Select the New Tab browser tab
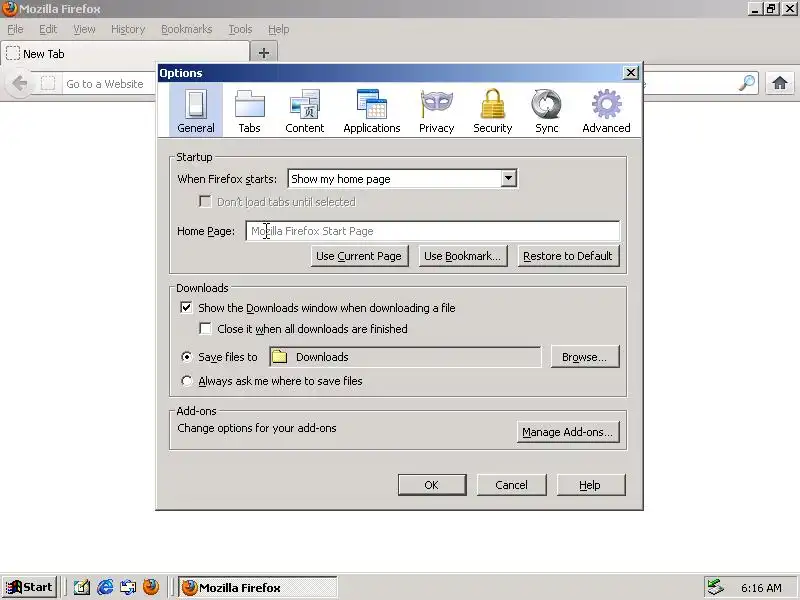 pos(126,54)
